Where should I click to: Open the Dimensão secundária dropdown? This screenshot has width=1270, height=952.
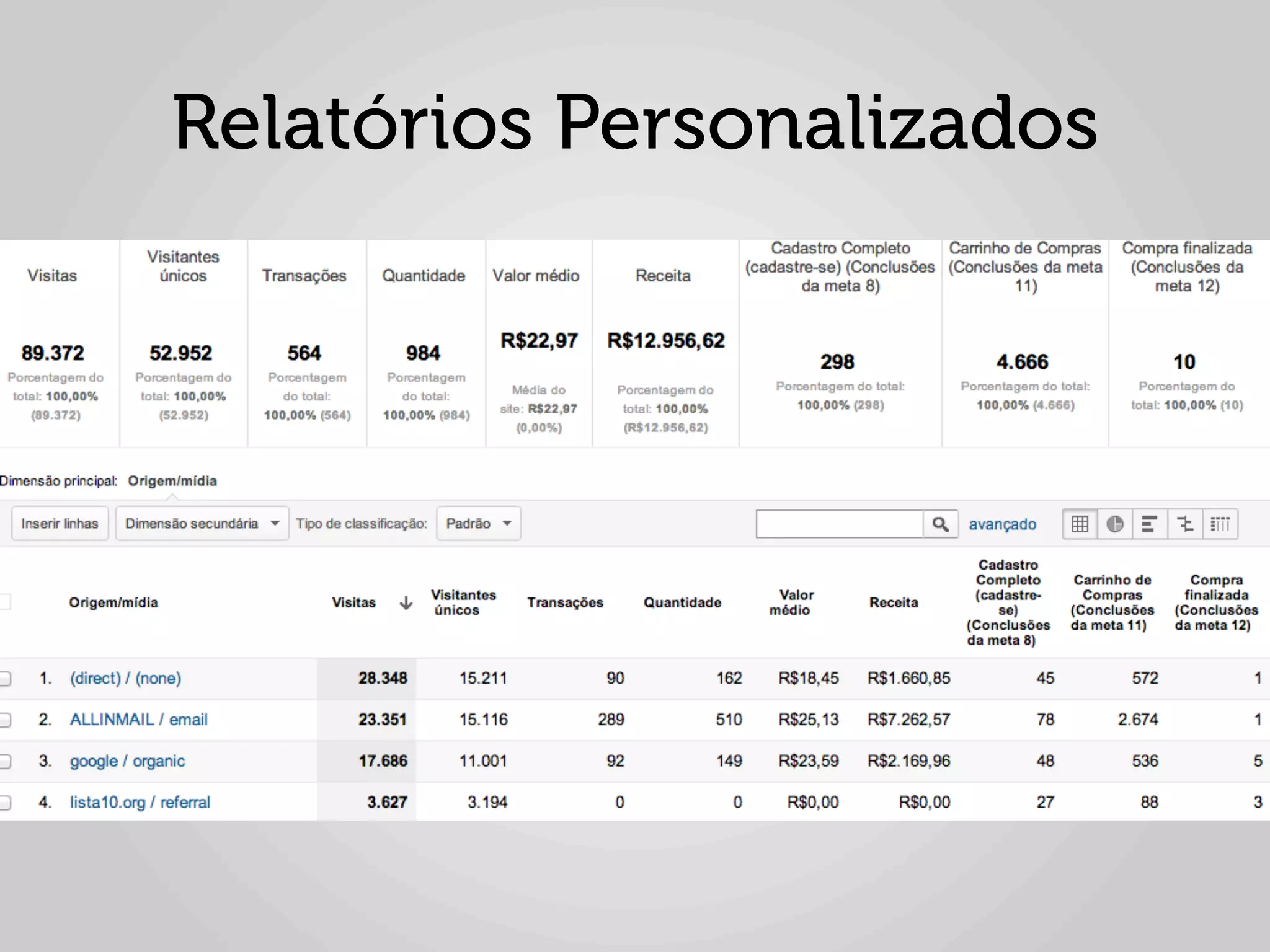[202, 524]
